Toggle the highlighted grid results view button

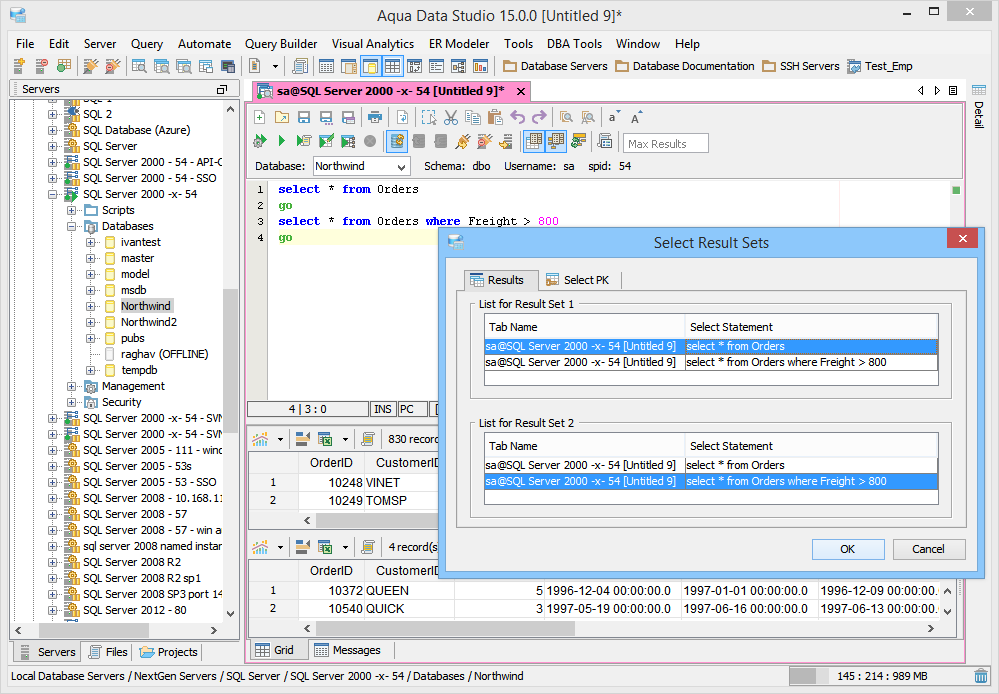(x=534, y=142)
